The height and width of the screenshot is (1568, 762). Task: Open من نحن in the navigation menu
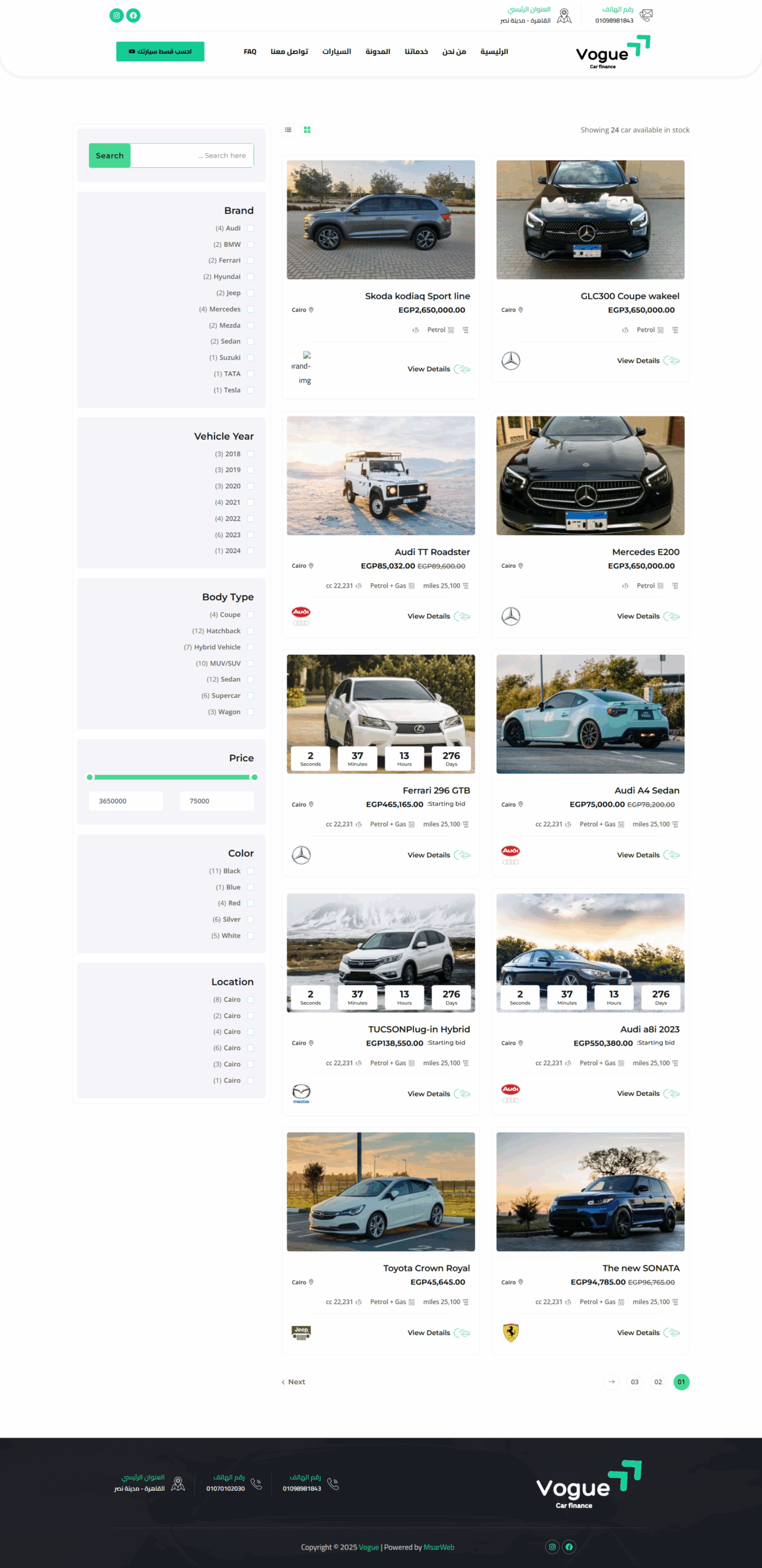(x=455, y=51)
